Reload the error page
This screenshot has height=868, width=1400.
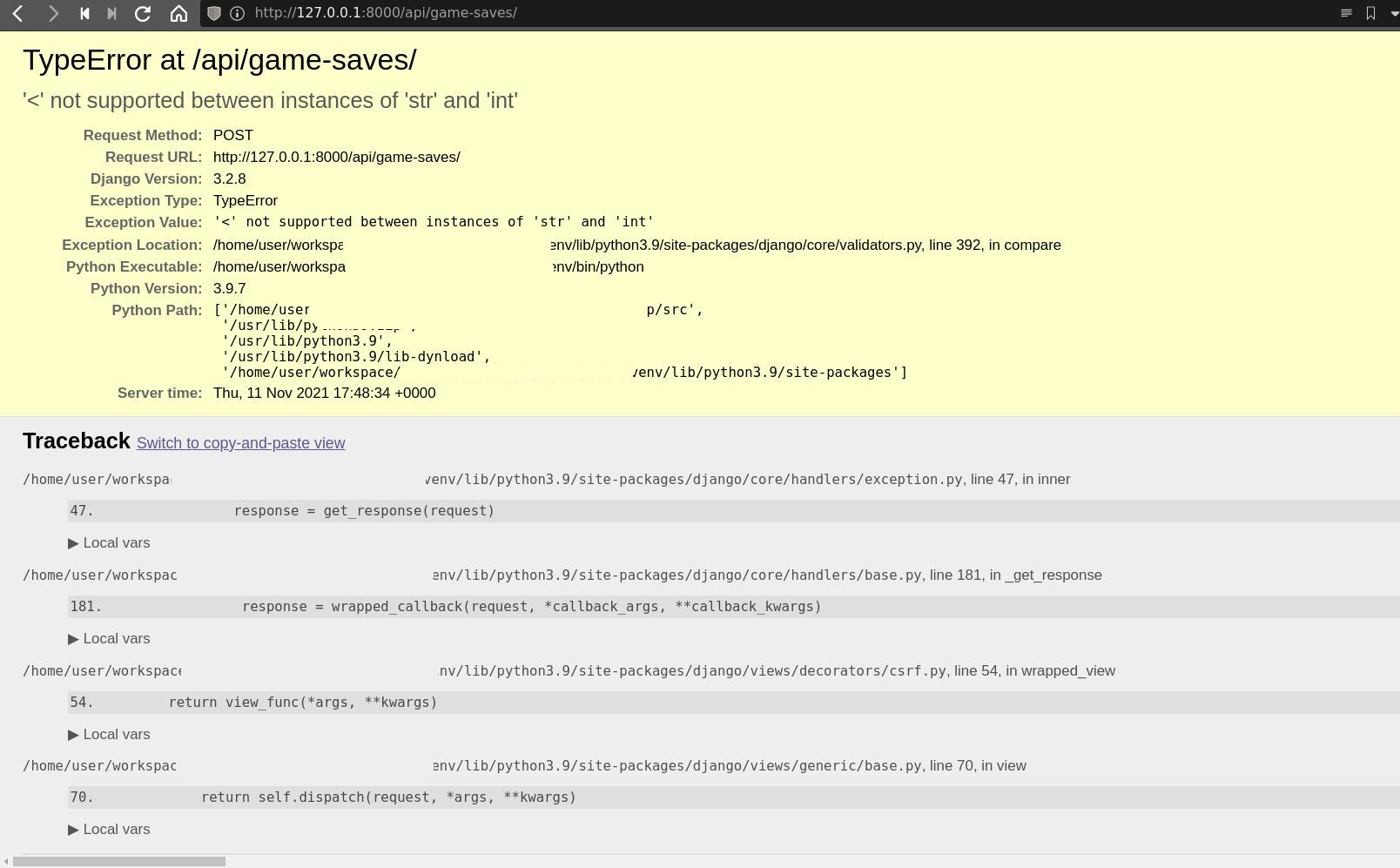(x=144, y=13)
